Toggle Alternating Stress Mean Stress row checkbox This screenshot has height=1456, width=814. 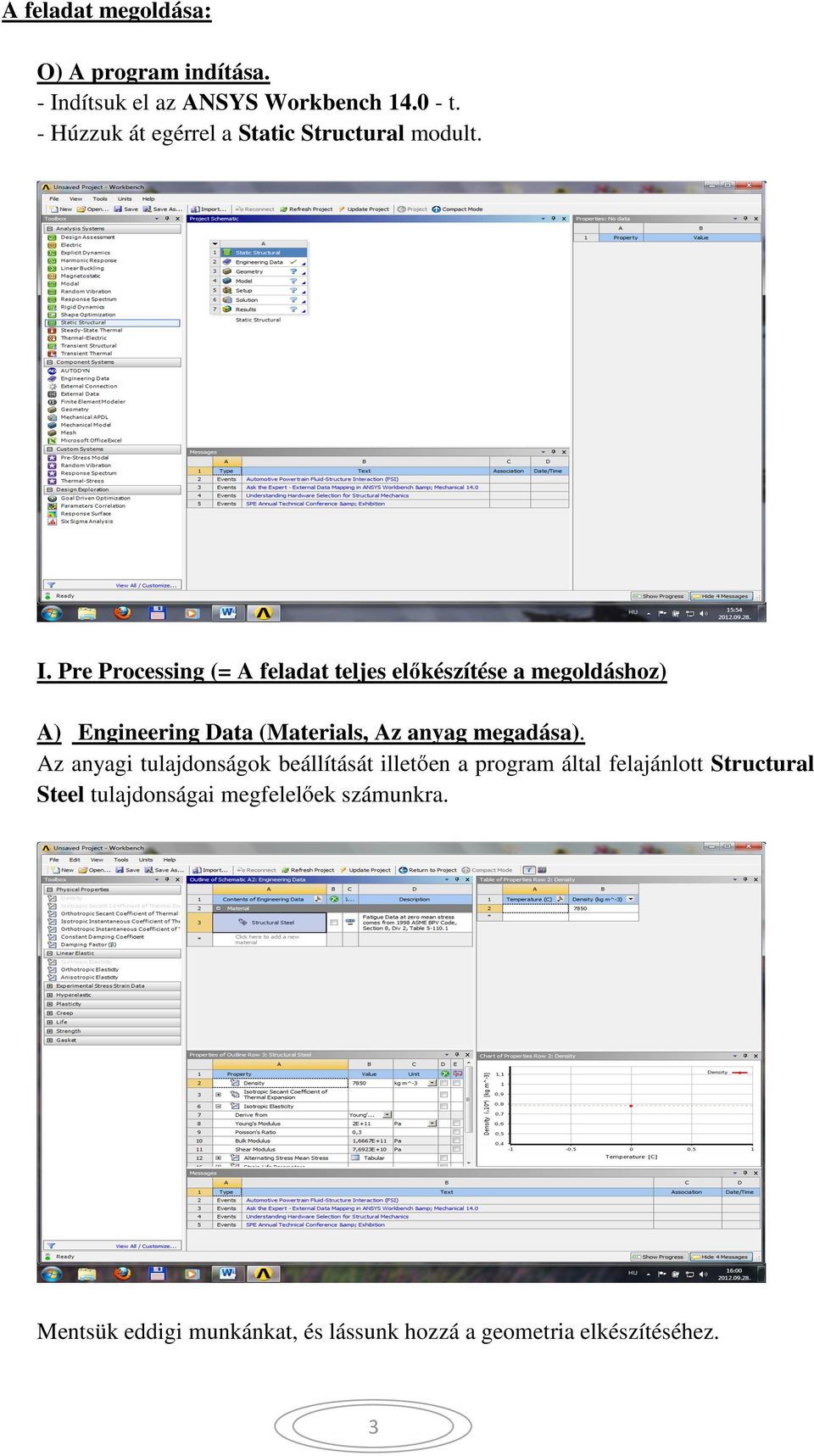pos(443,1158)
